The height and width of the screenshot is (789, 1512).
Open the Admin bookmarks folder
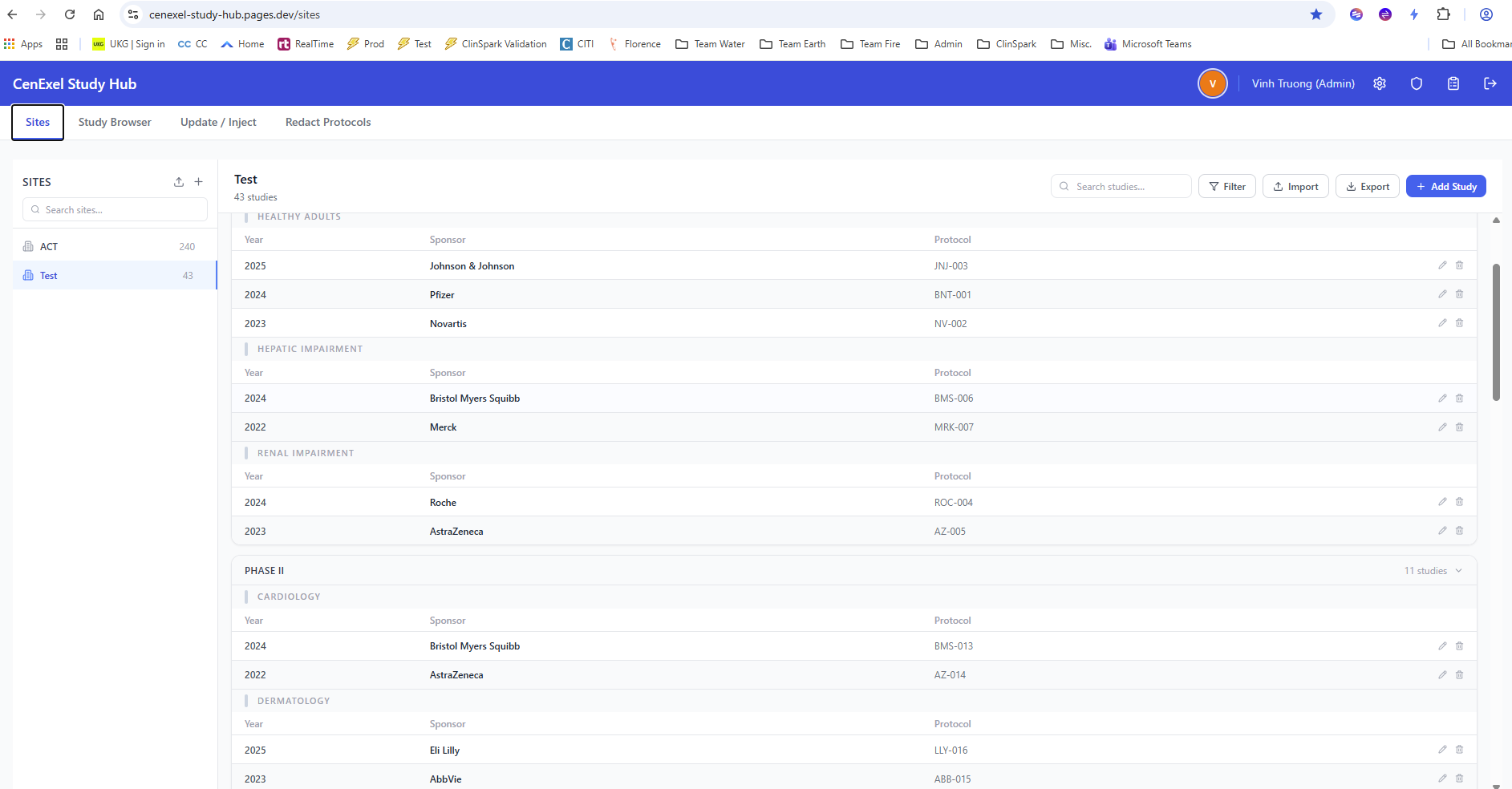(x=939, y=44)
